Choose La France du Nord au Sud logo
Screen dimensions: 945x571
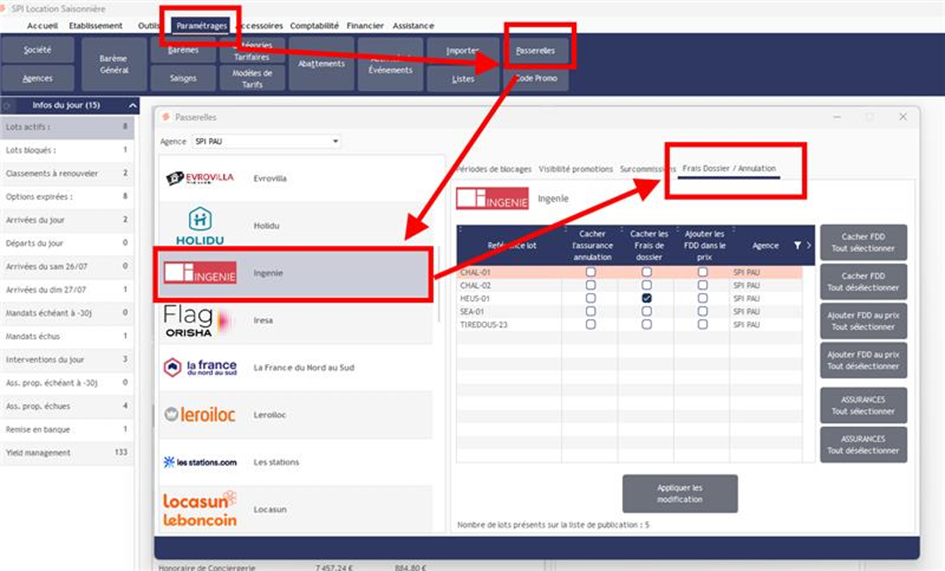tap(200, 368)
